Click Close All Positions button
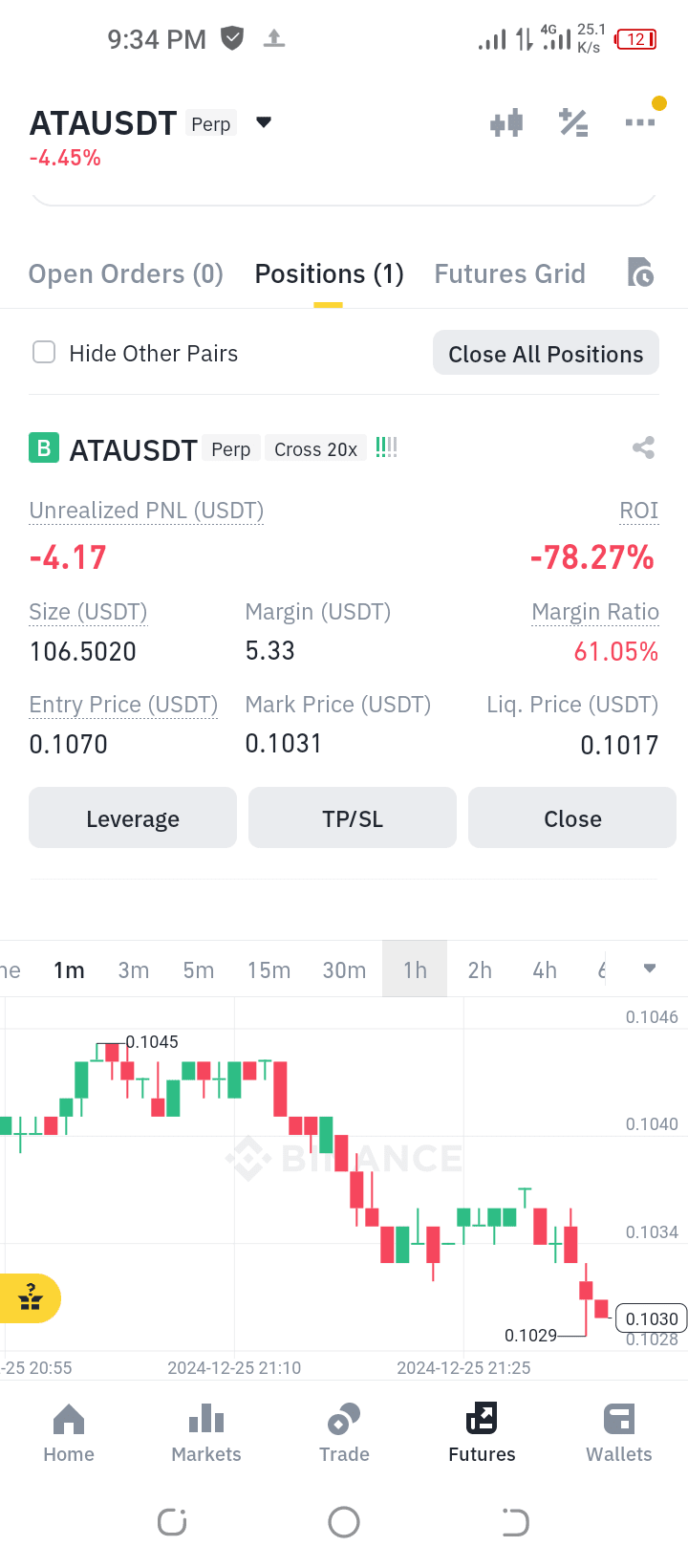 (x=546, y=353)
